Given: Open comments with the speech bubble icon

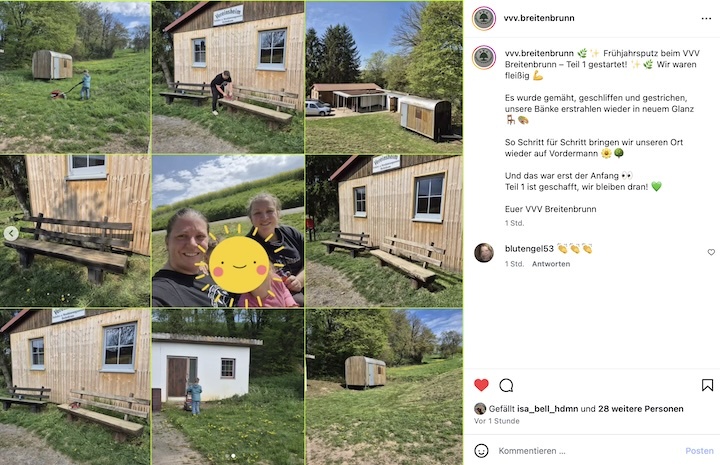Looking at the screenshot, I should (506, 386).
